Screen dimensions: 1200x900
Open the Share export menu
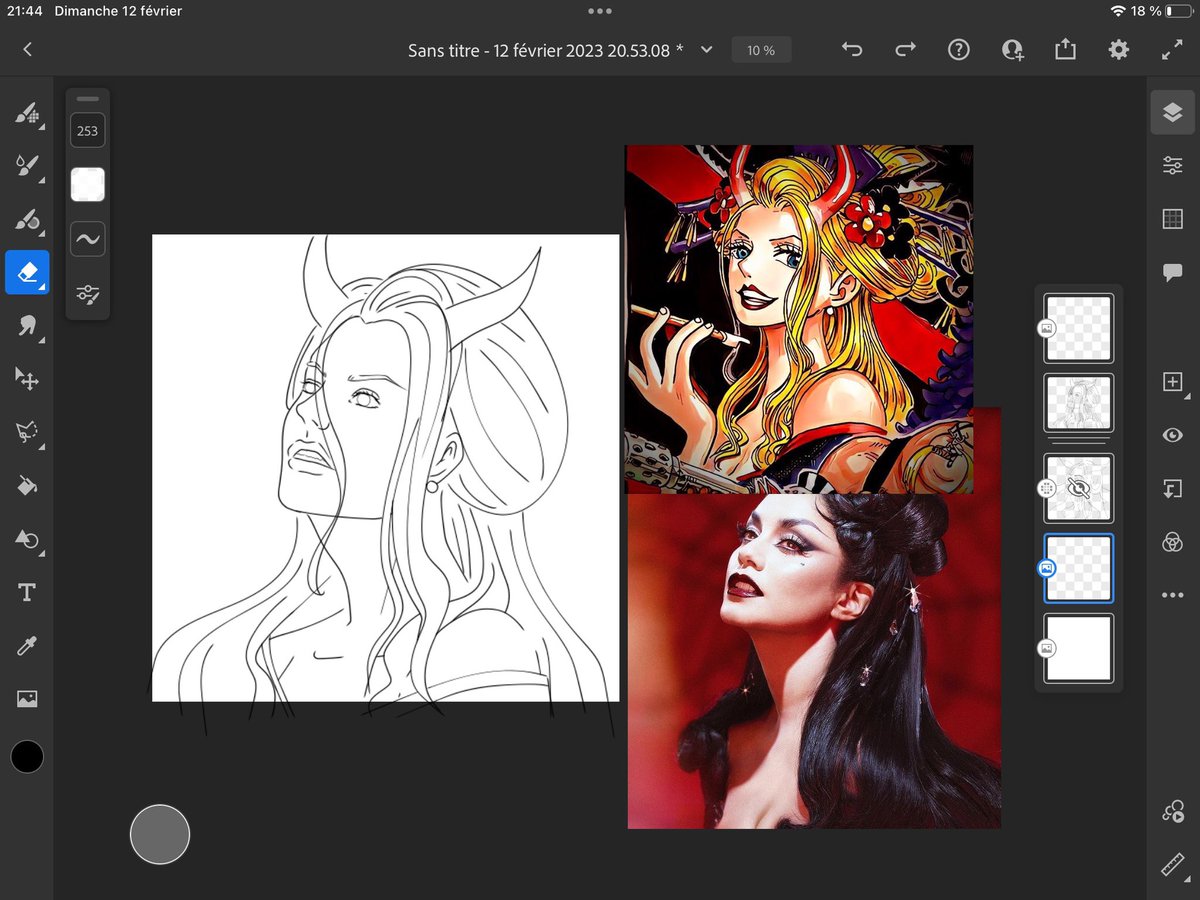[x=1065, y=49]
